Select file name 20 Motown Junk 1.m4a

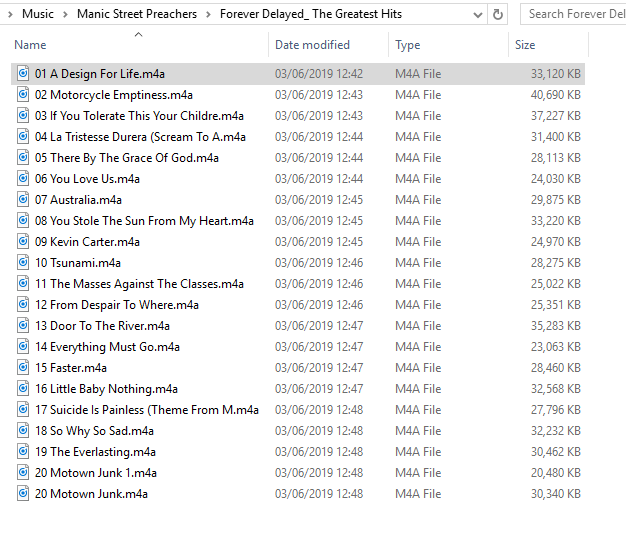[96, 473]
